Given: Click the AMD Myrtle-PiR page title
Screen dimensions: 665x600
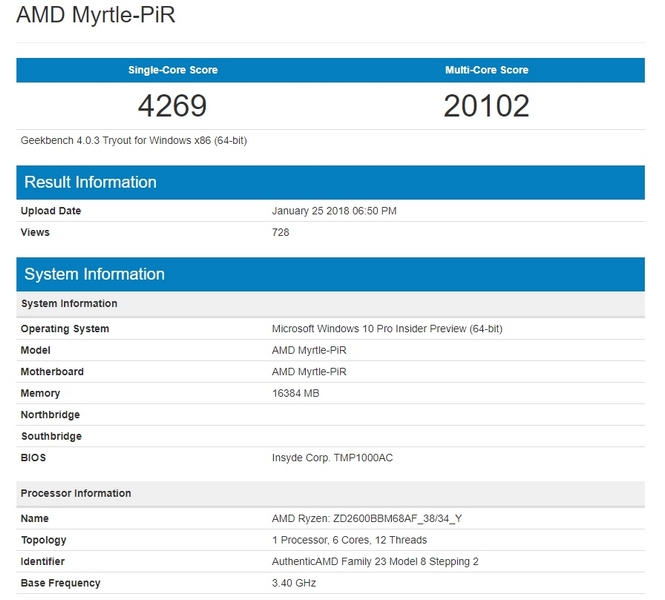Looking at the screenshot, I should [x=96, y=18].
